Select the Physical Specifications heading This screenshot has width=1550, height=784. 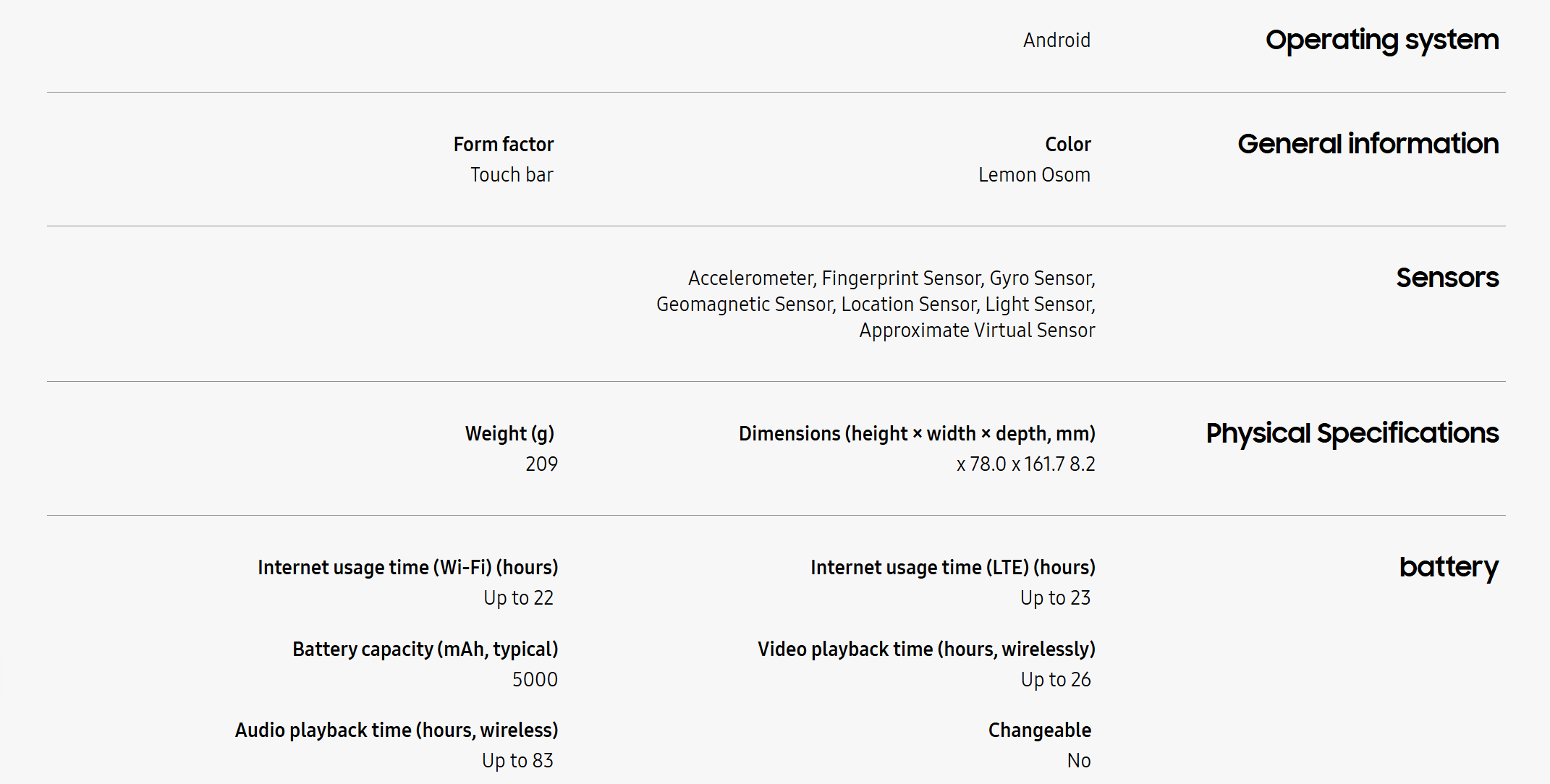(1352, 433)
